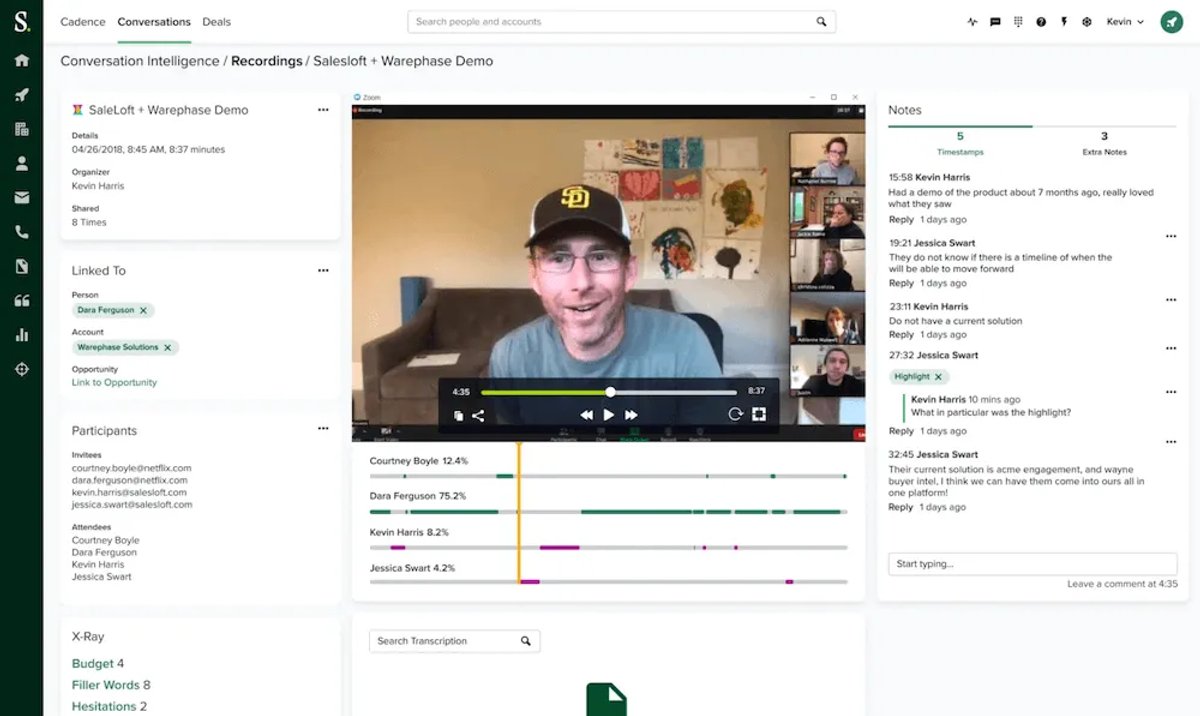
Task: Open the lightning bolt icon in header
Action: [1064, 22]
